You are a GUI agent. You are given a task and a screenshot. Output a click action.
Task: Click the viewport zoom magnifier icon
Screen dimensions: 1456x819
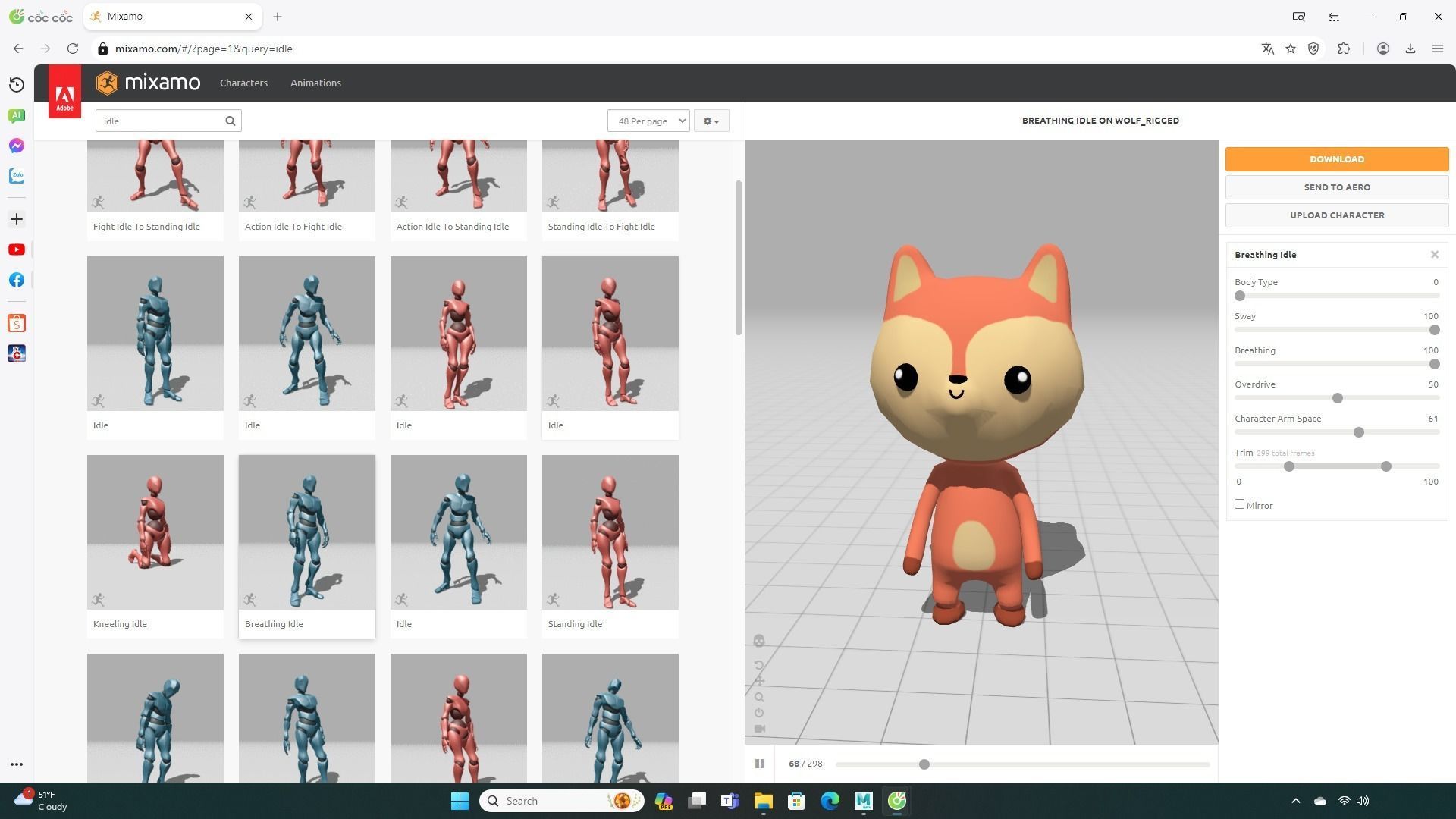[759, 698]
